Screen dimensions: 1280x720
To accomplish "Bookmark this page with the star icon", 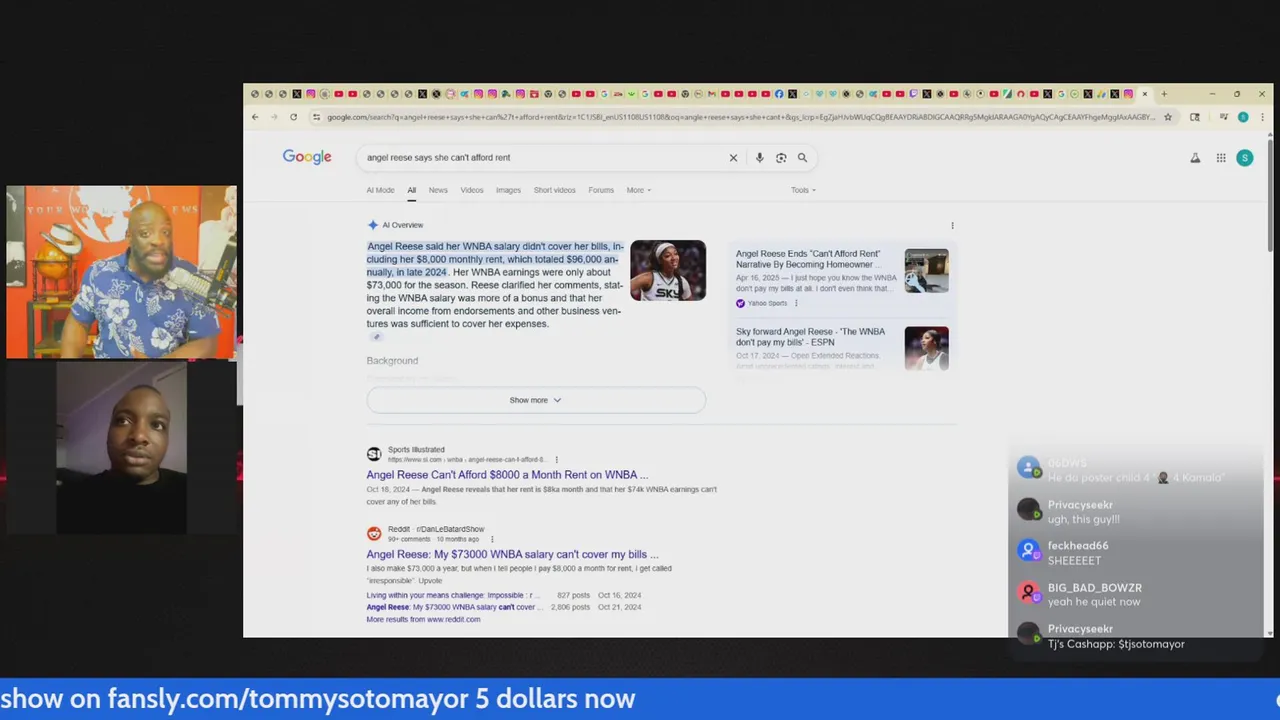I will [x=1167, y=117].
